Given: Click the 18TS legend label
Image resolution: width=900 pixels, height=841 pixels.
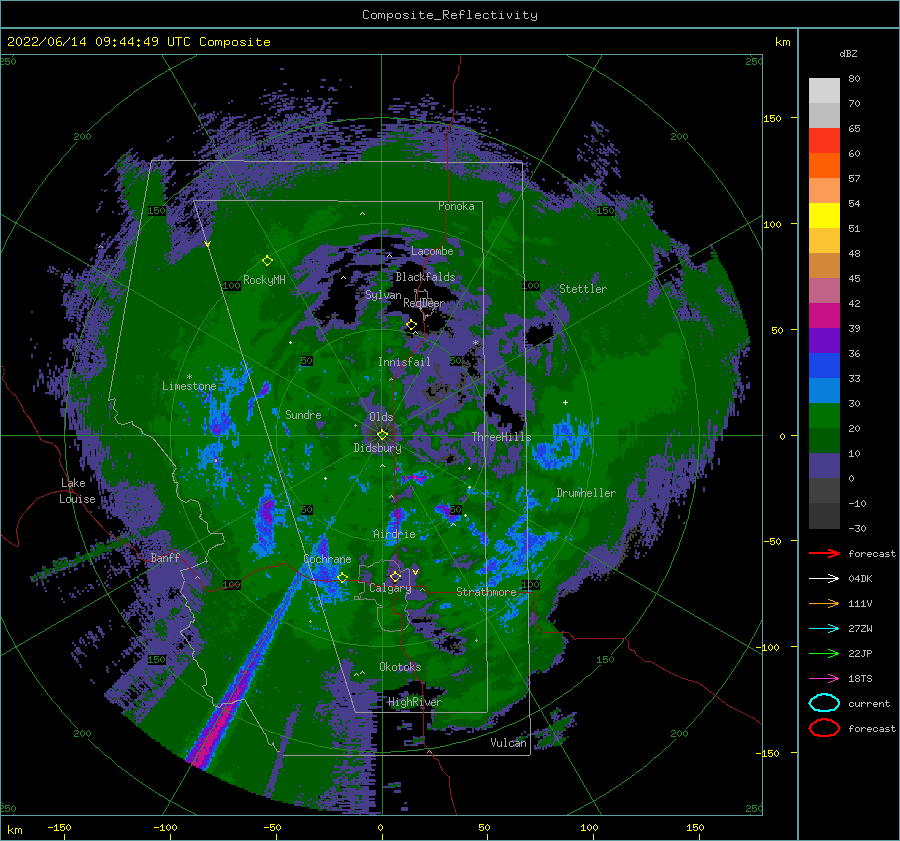Looking at the screenshot, I should [x=860, y=678].
